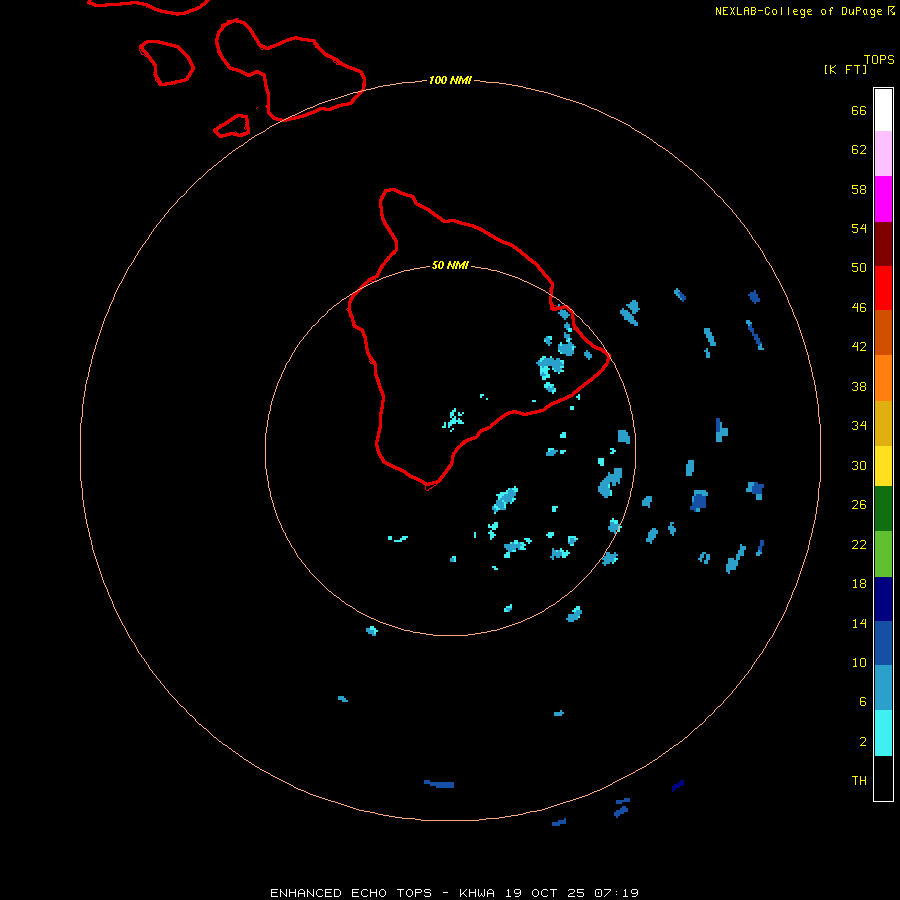Viewport: 900px width, 900px height.
Task: Click the black threshold swatch at legend bottom
Action: click(883, 778)
